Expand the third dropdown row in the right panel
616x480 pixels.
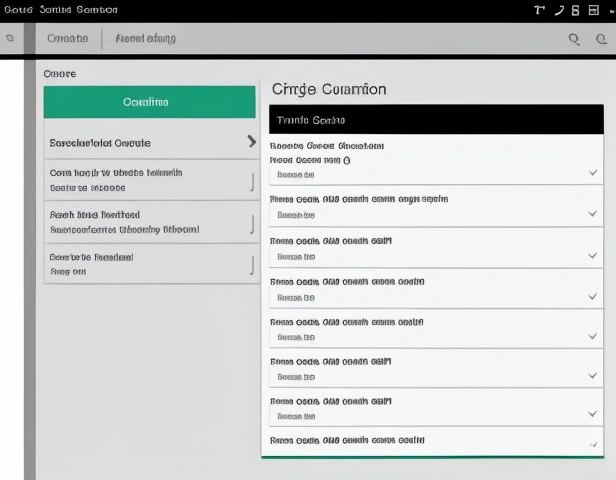[x=593, y=256]
